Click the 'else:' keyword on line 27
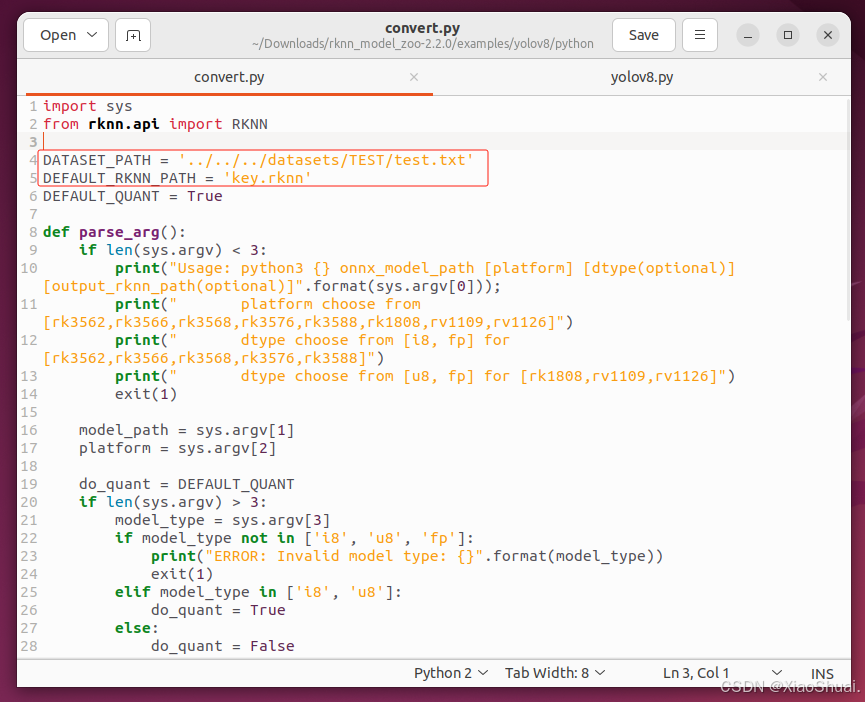The width and height of the screenshot is (865, 702). [137, 628]
